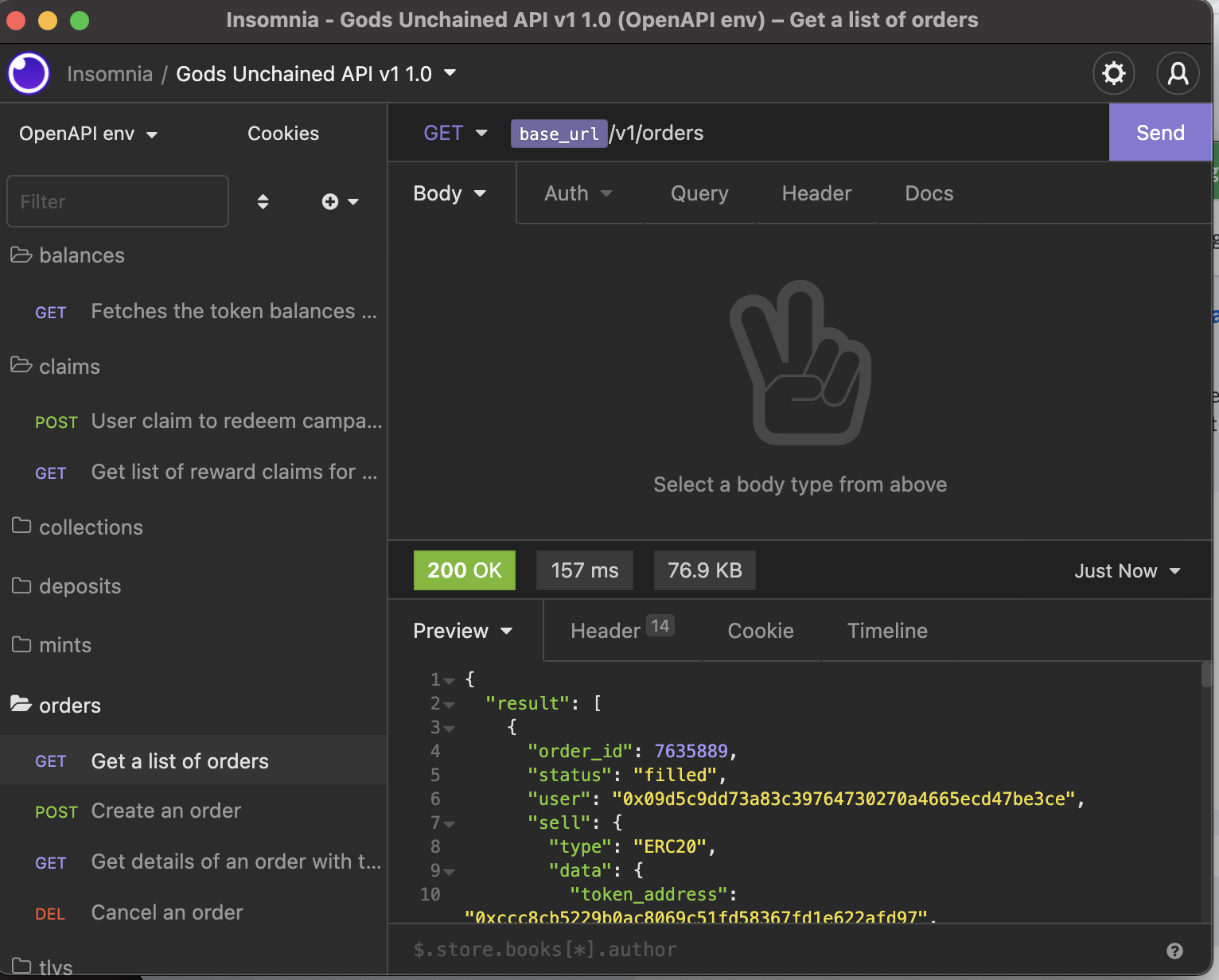Select the Fetches the token balances request
Screen dimensions: 1219x980
[193, 312]
